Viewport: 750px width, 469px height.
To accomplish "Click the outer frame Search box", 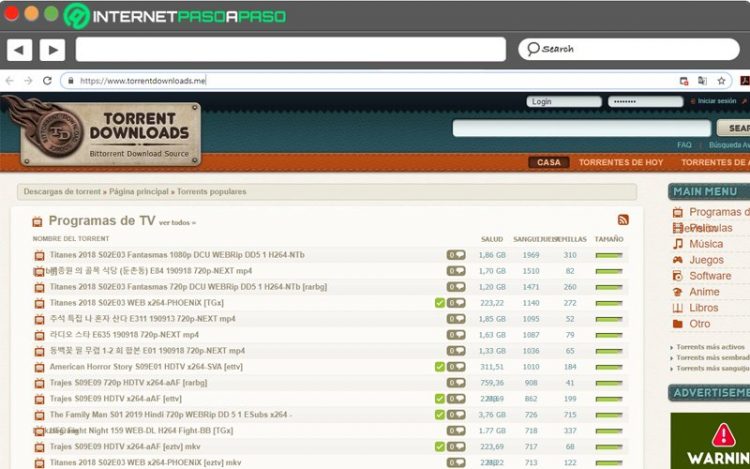I will coord(629,49).
